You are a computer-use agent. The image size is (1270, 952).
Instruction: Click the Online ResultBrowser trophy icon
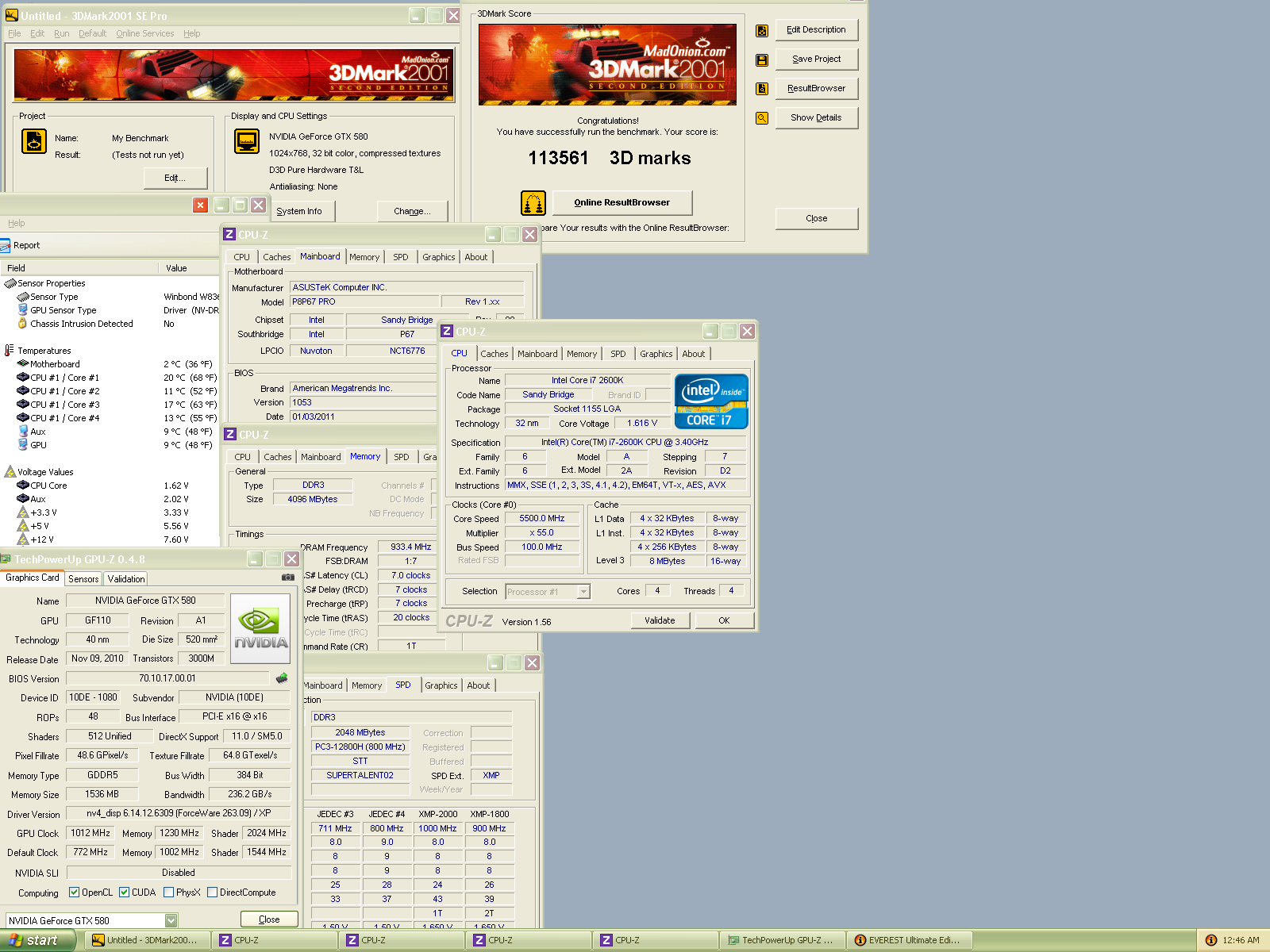click(533, 203)
